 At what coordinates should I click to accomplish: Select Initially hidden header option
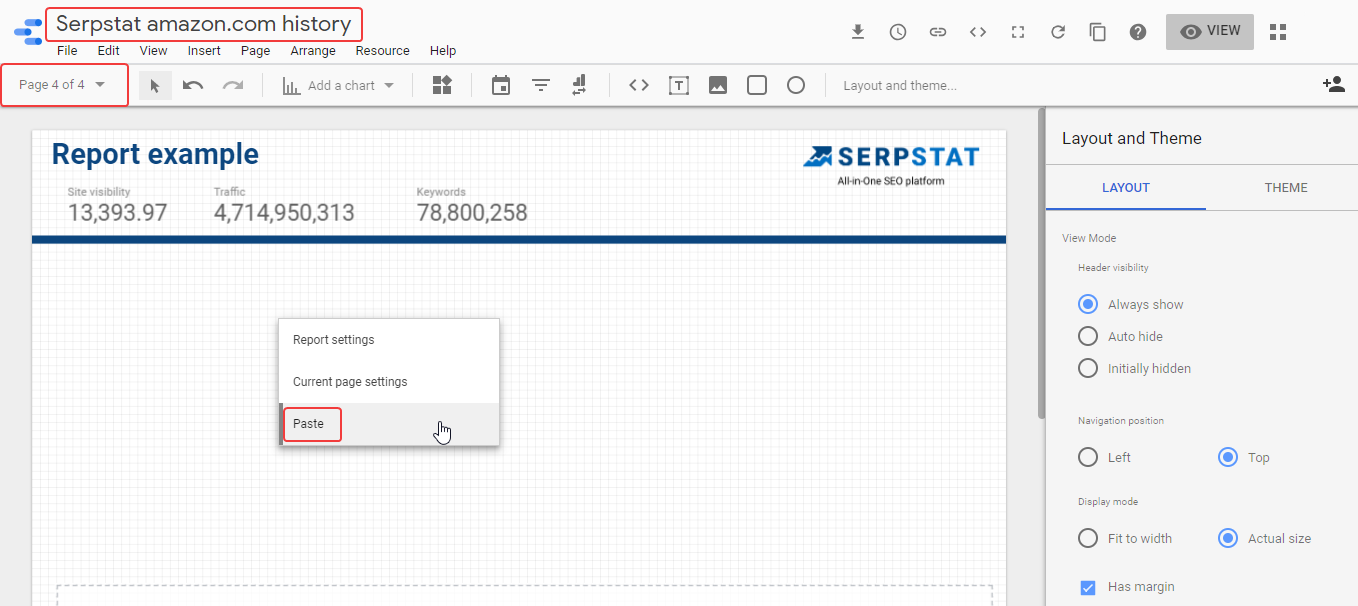1088,368
